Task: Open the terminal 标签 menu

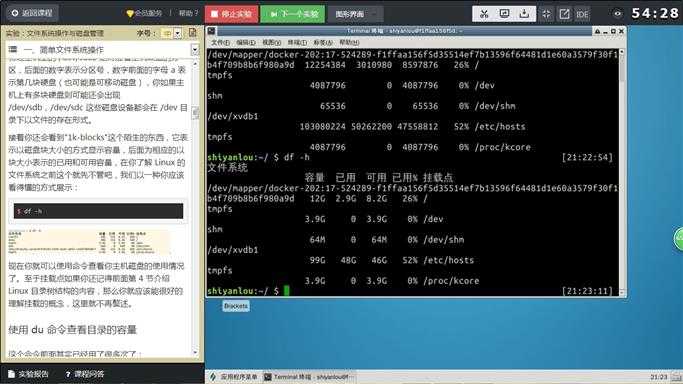Action: click(x=323, y=42)
